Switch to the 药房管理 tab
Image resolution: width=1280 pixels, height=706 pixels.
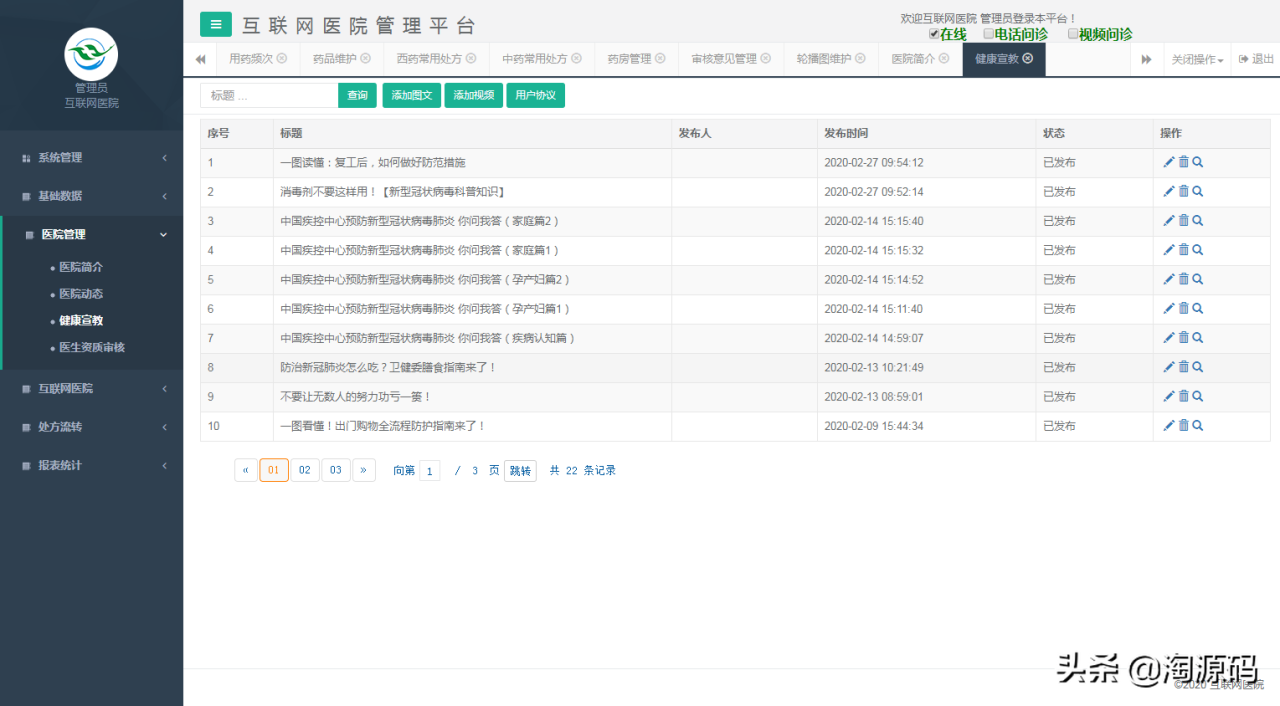click(x=636, y=60)
